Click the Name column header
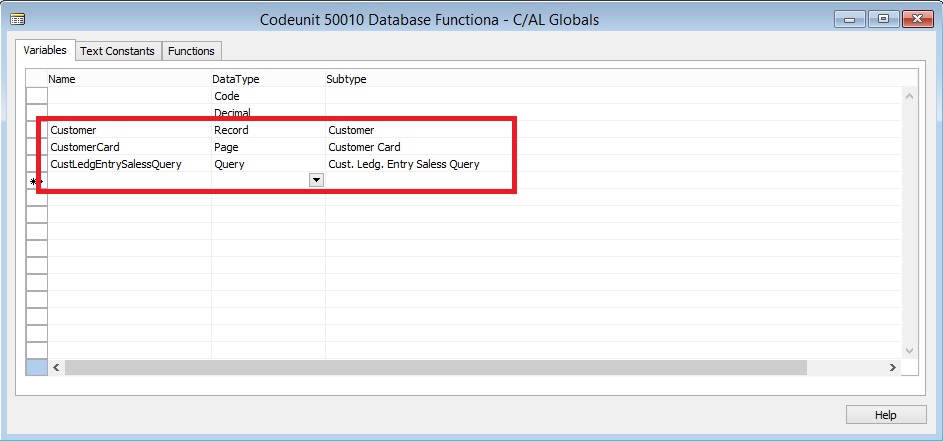The width and height of the screenshot is (943, 441). click(x=62, y=78)
